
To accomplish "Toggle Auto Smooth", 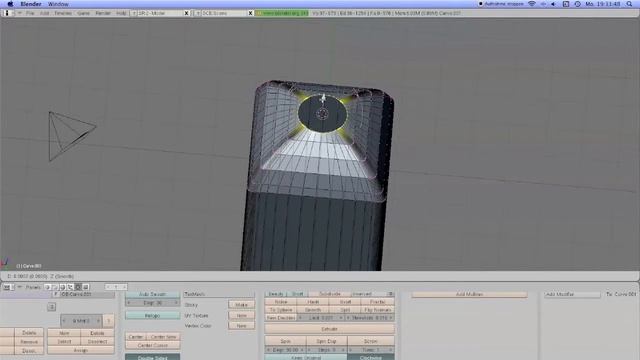I will [152, 294].
